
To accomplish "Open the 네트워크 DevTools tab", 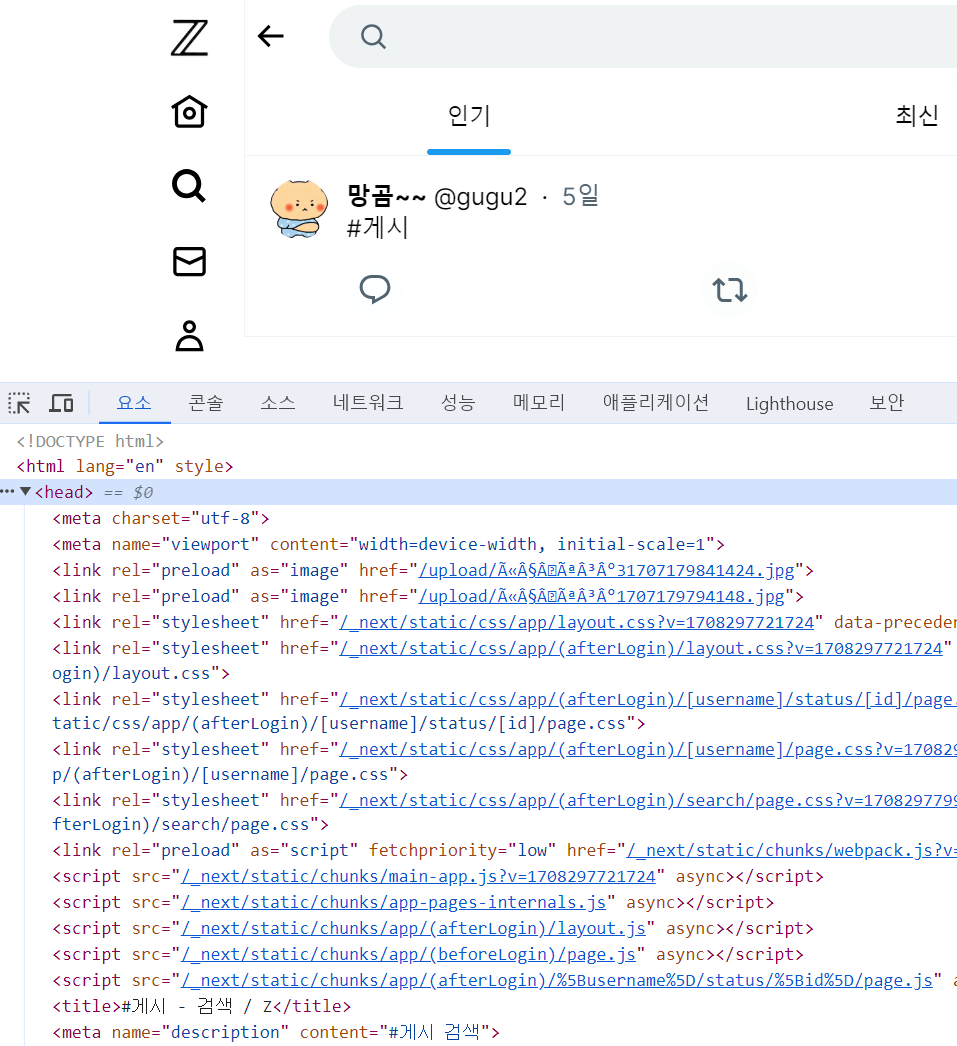I will point(368,403).
